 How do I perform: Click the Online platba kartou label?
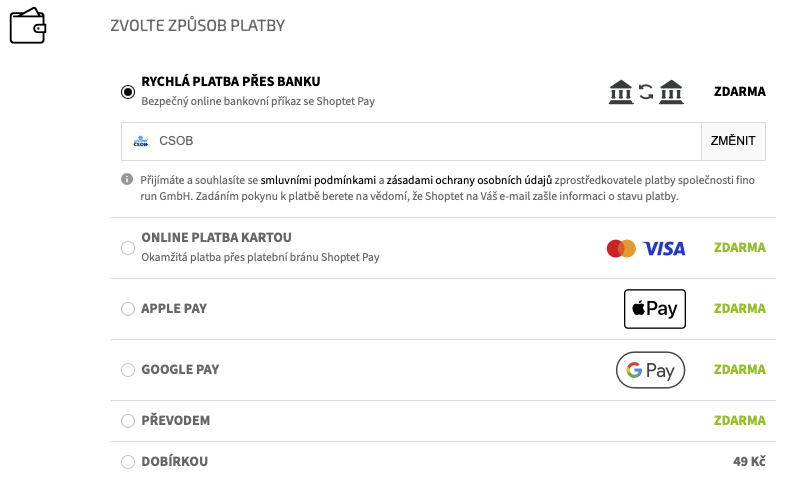216,238
